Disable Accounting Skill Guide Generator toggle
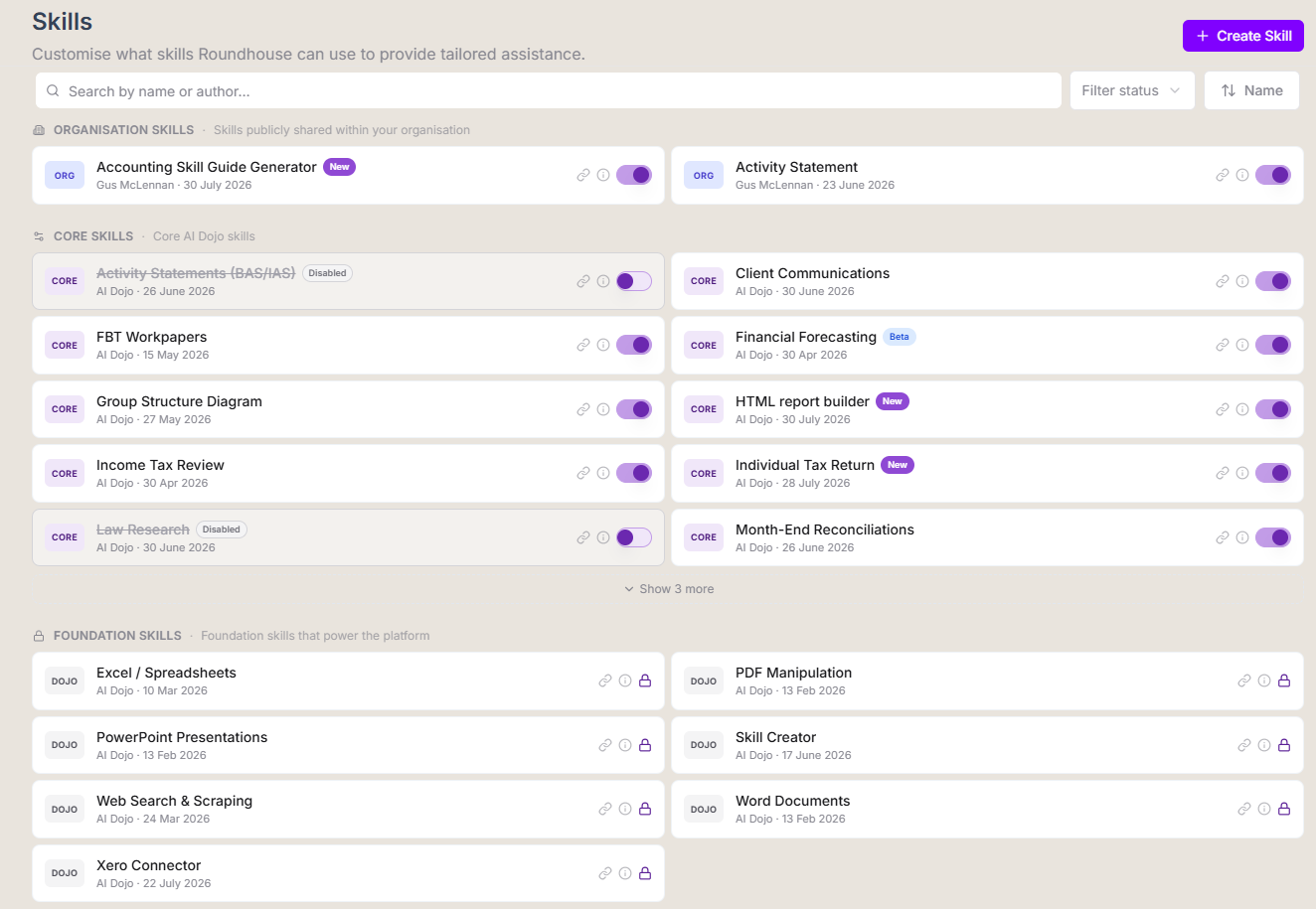The image size is (1316, 909). [x=634, y=175]
